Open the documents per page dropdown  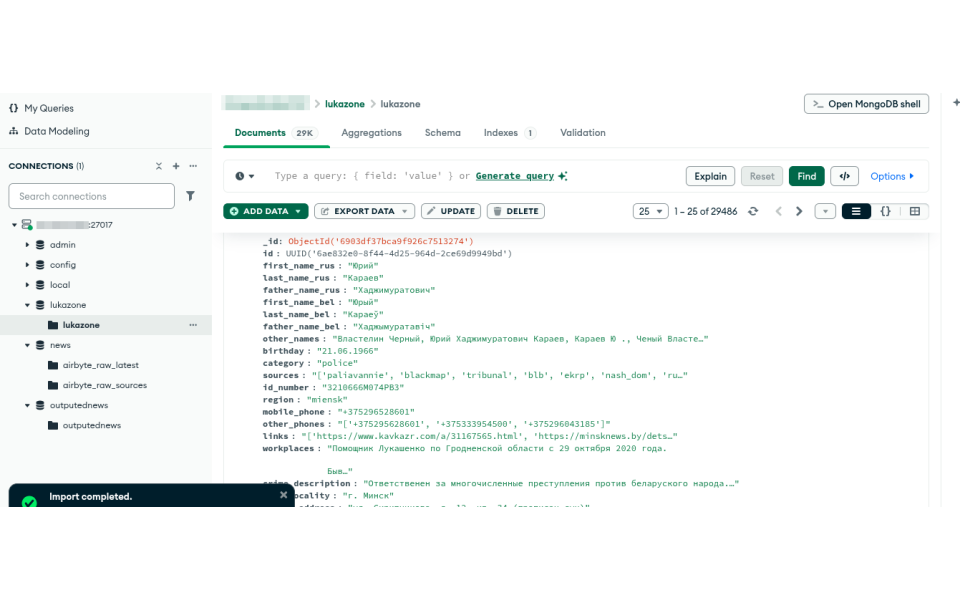coord(651,211)
